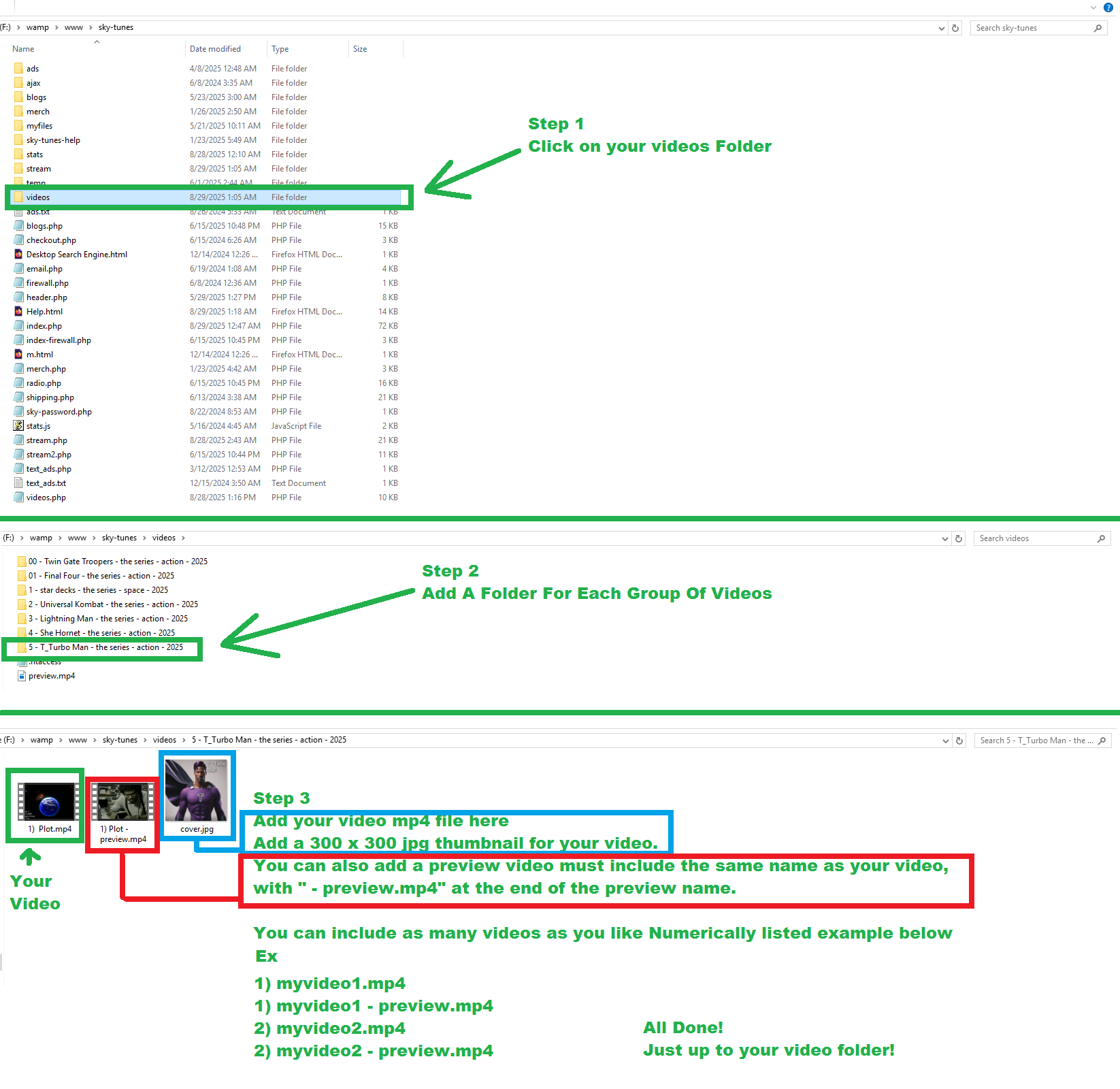Select the index.php file
Viewport: 1120px width, 1089px height.
point(44,326)
